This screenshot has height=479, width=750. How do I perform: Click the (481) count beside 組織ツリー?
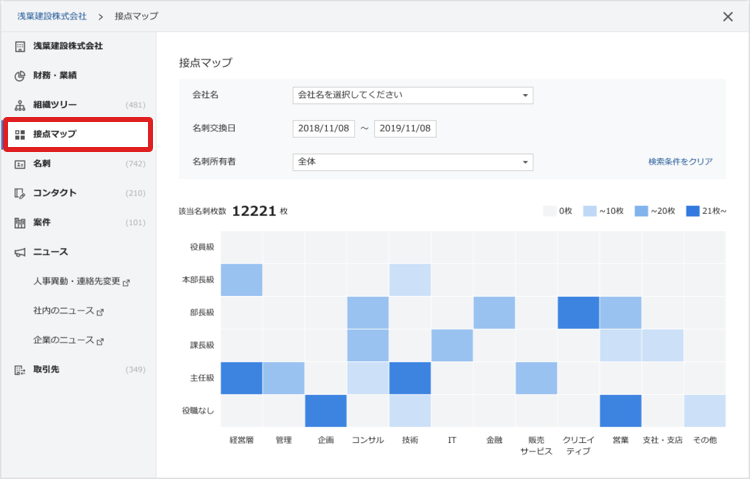(135, 105)
